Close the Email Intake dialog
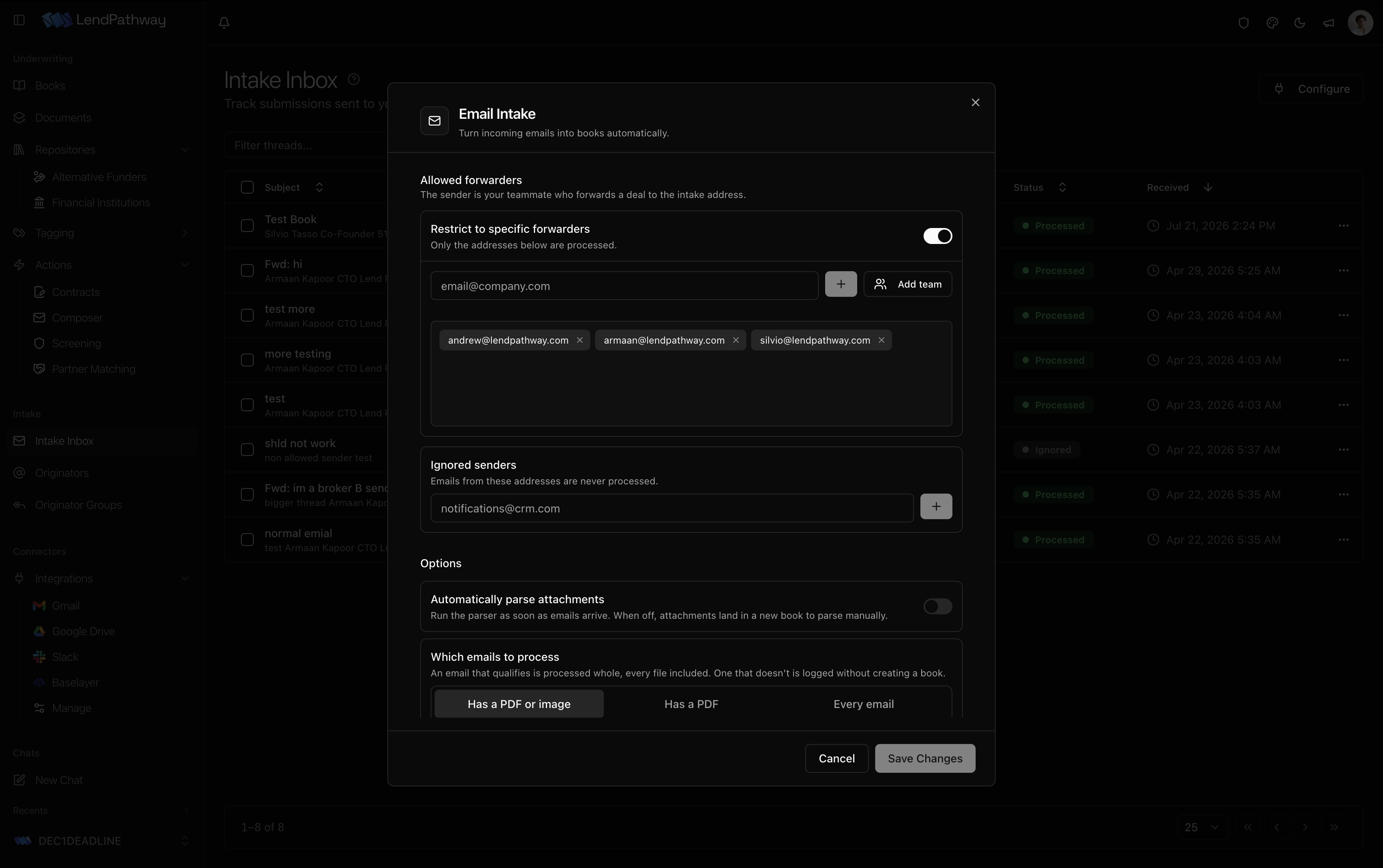1383x868 pixels. pyautogui.click(x=975, y=102)
